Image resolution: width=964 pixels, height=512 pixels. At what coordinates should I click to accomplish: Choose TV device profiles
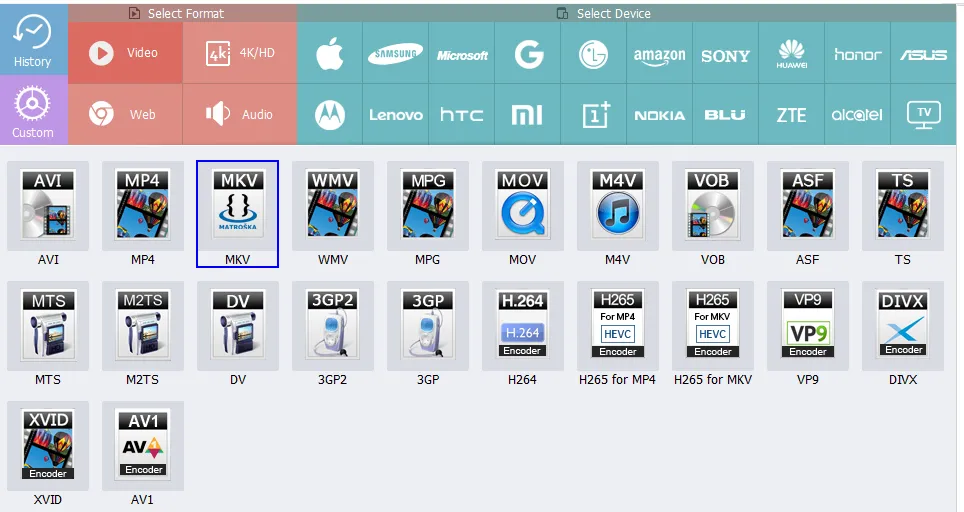(x=923, y=114)
